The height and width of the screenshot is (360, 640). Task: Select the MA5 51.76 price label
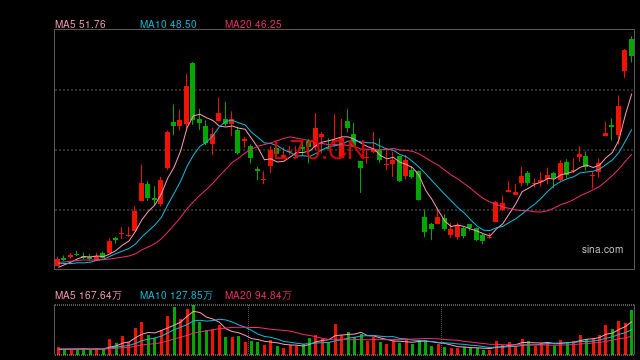tap(80, 24)
